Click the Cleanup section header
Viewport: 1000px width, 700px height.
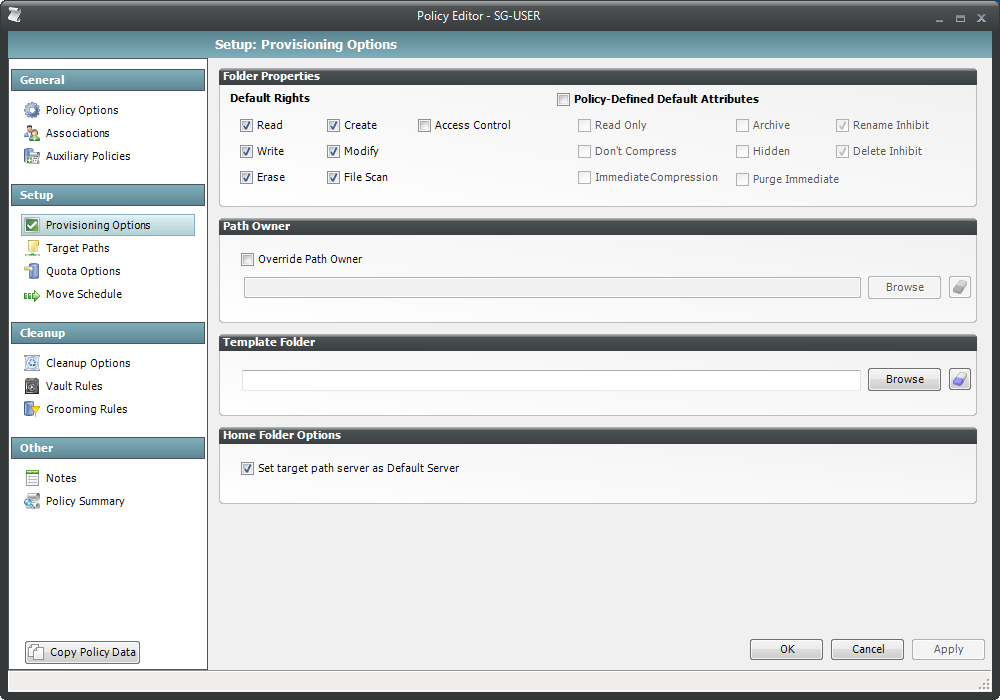(x=108, y=333)
